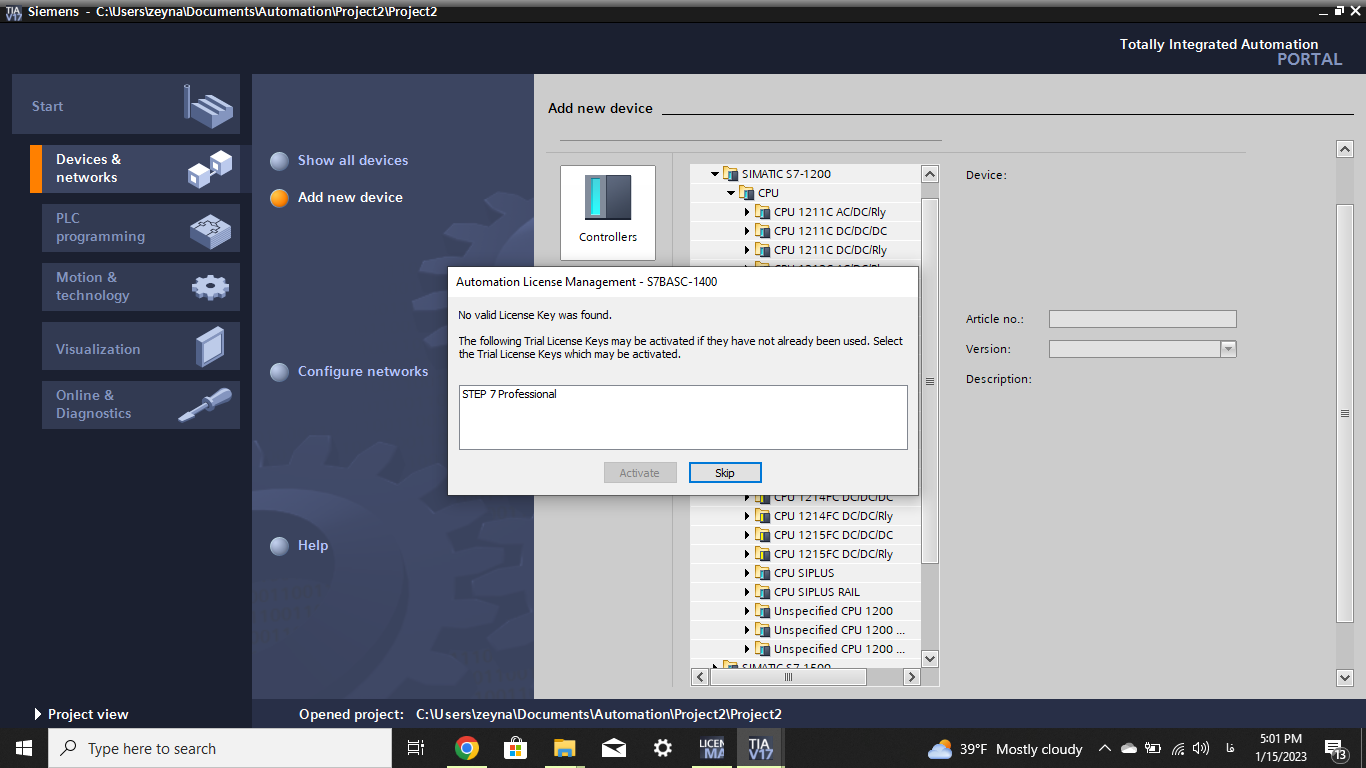Click CPU 1211C DC/DC/DC folder icon
The height and width of the screenshot is (768, 1366).
coord(763,231)
